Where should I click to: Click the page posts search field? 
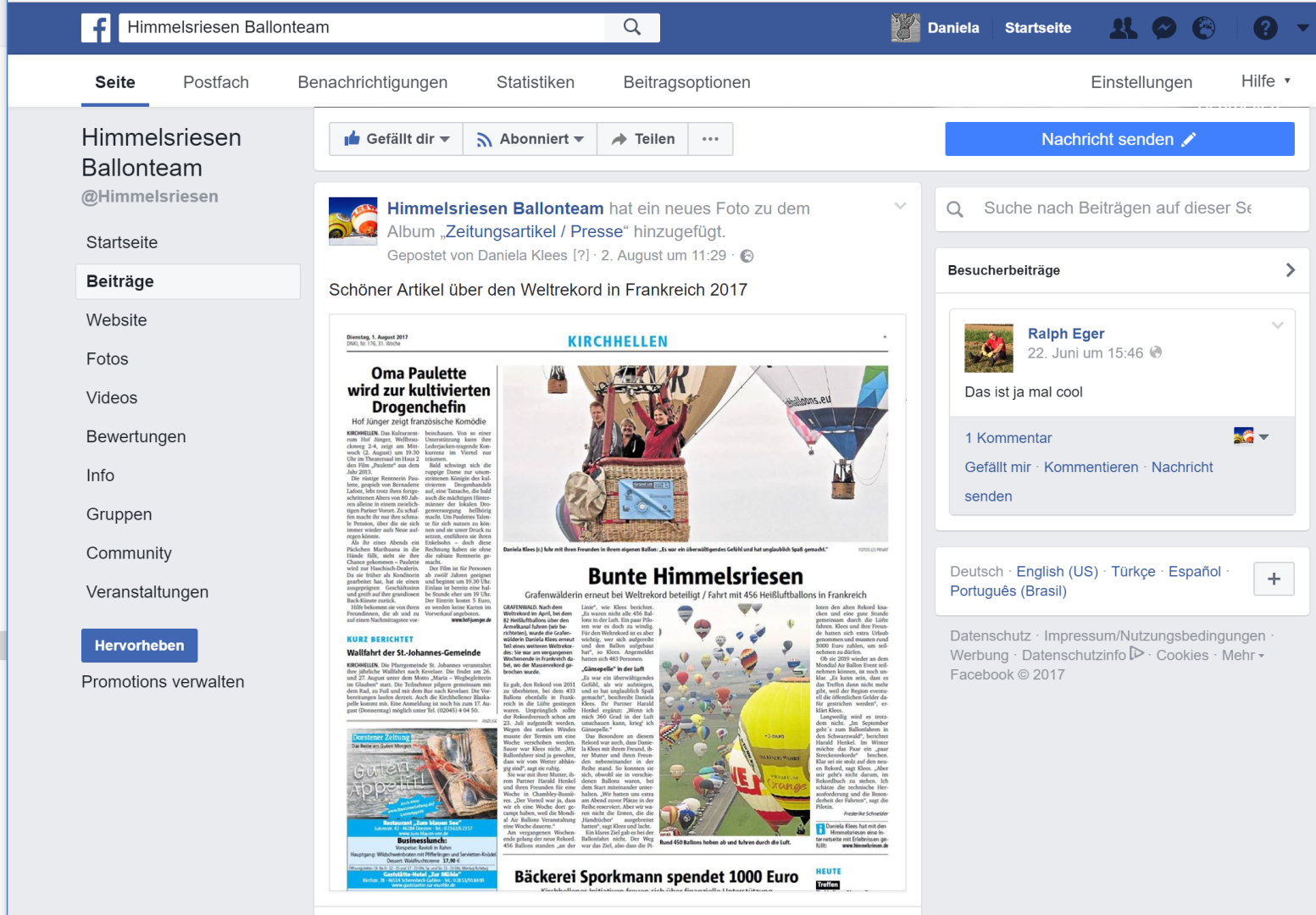pos(1117,208)
